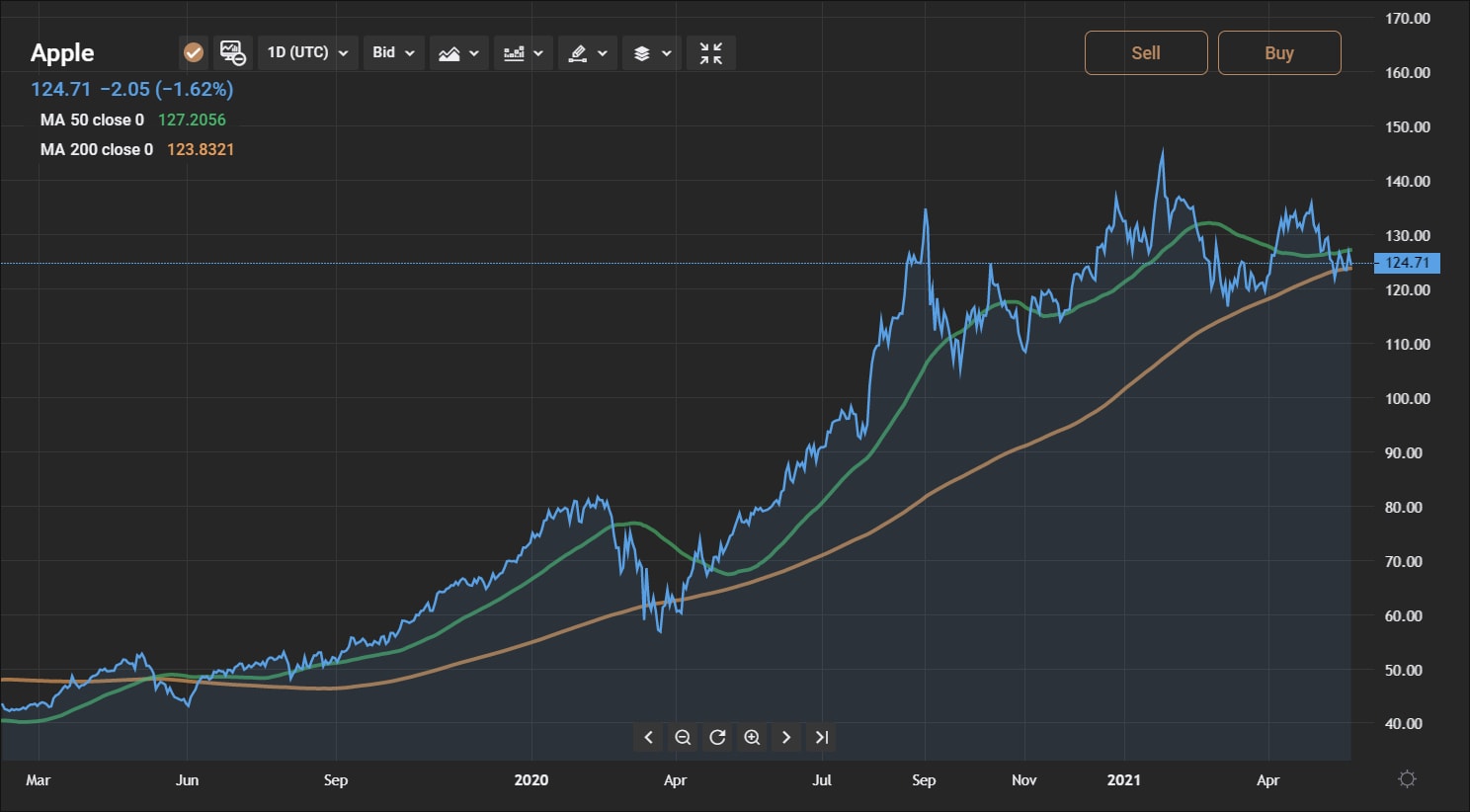Zoom in using the magnifier plus
Screen dimensions: 1470x812
coord(752,737)
